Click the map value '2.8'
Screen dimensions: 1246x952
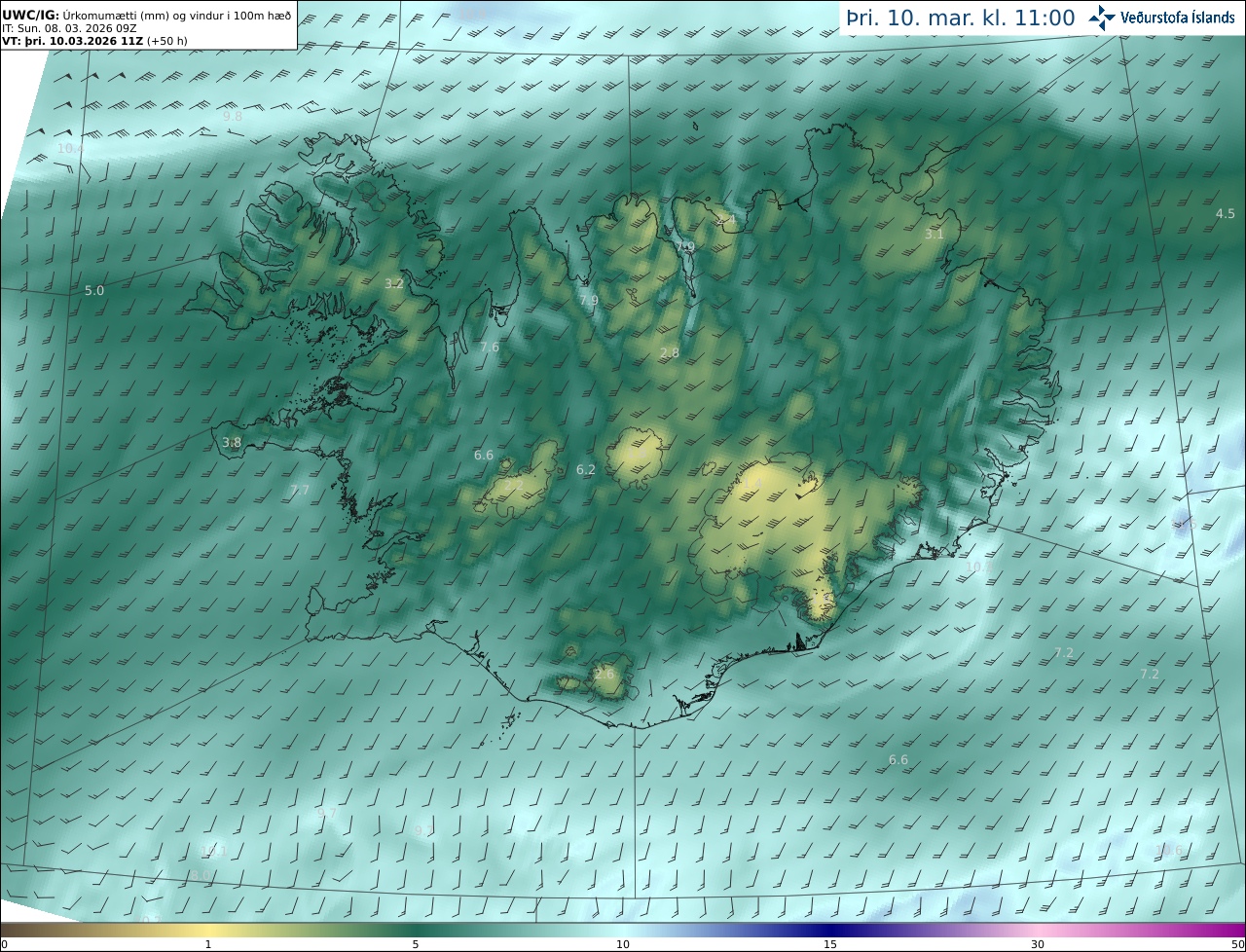[670, 352]
